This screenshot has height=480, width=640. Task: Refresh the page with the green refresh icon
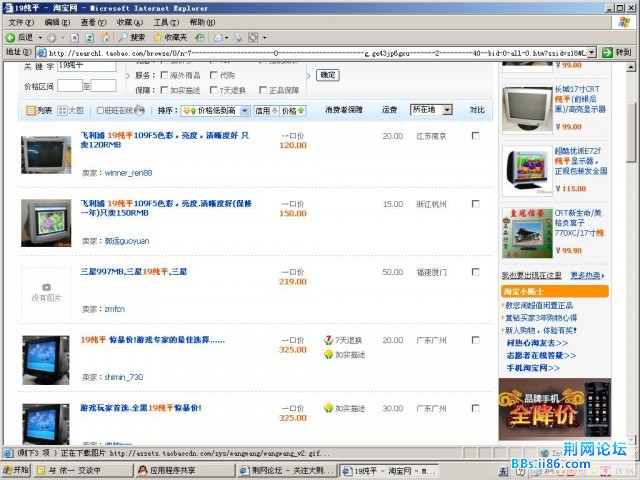click(x=89, y=38)
